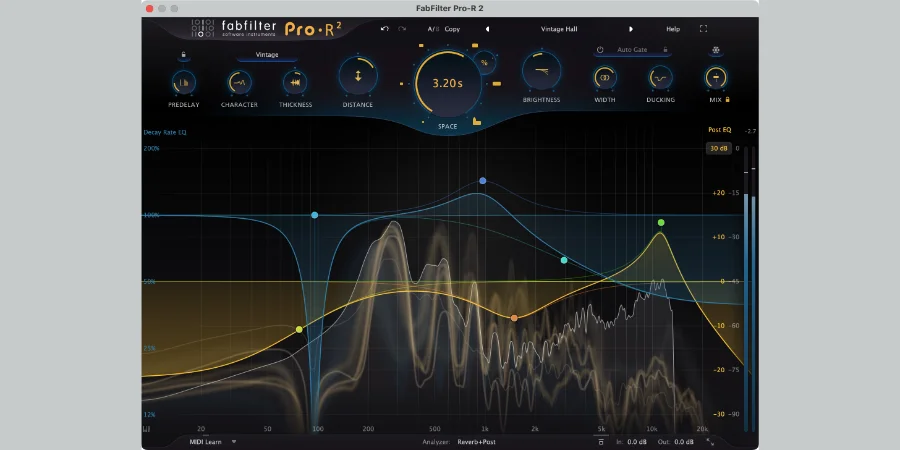
Task: Click the MIDI Learn button
Action: coord(205,442)
